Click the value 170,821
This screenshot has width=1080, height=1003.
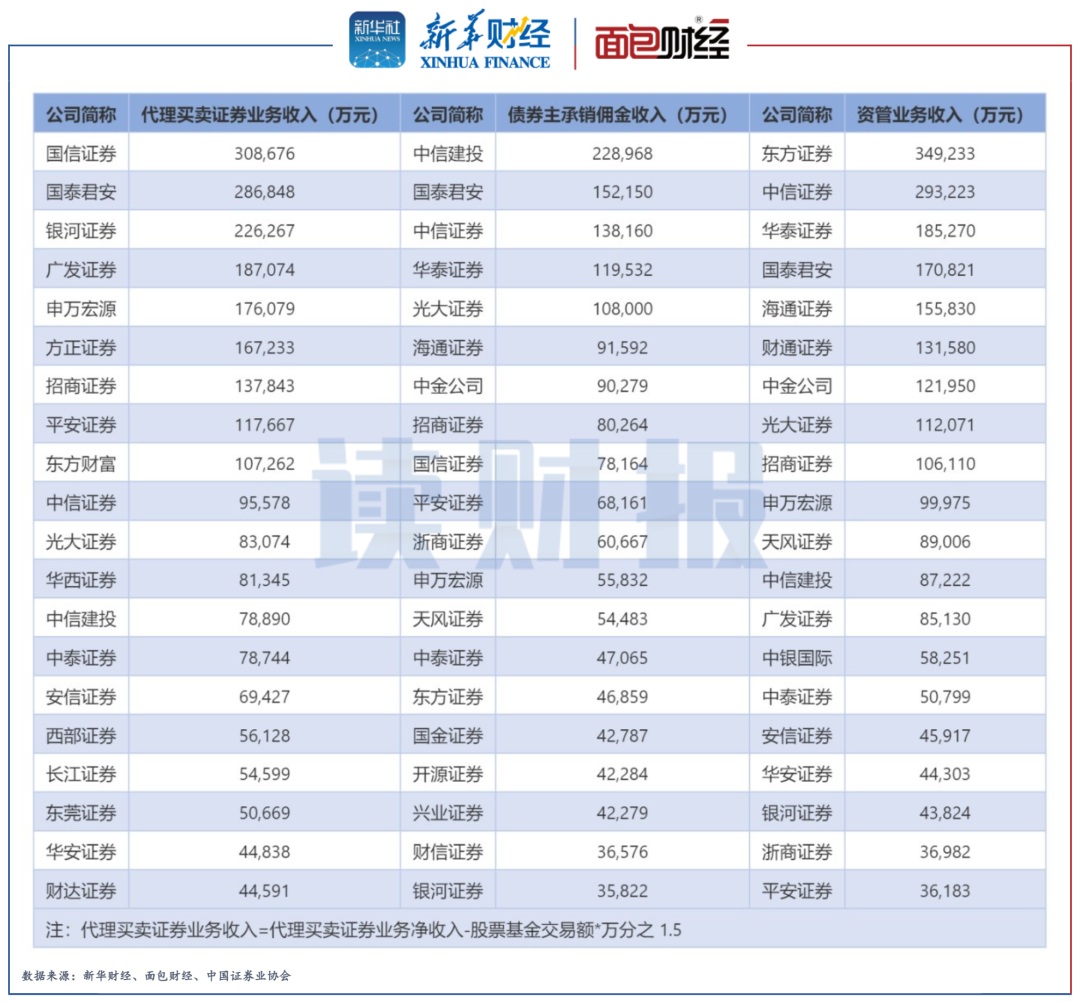tap(945, 270)
